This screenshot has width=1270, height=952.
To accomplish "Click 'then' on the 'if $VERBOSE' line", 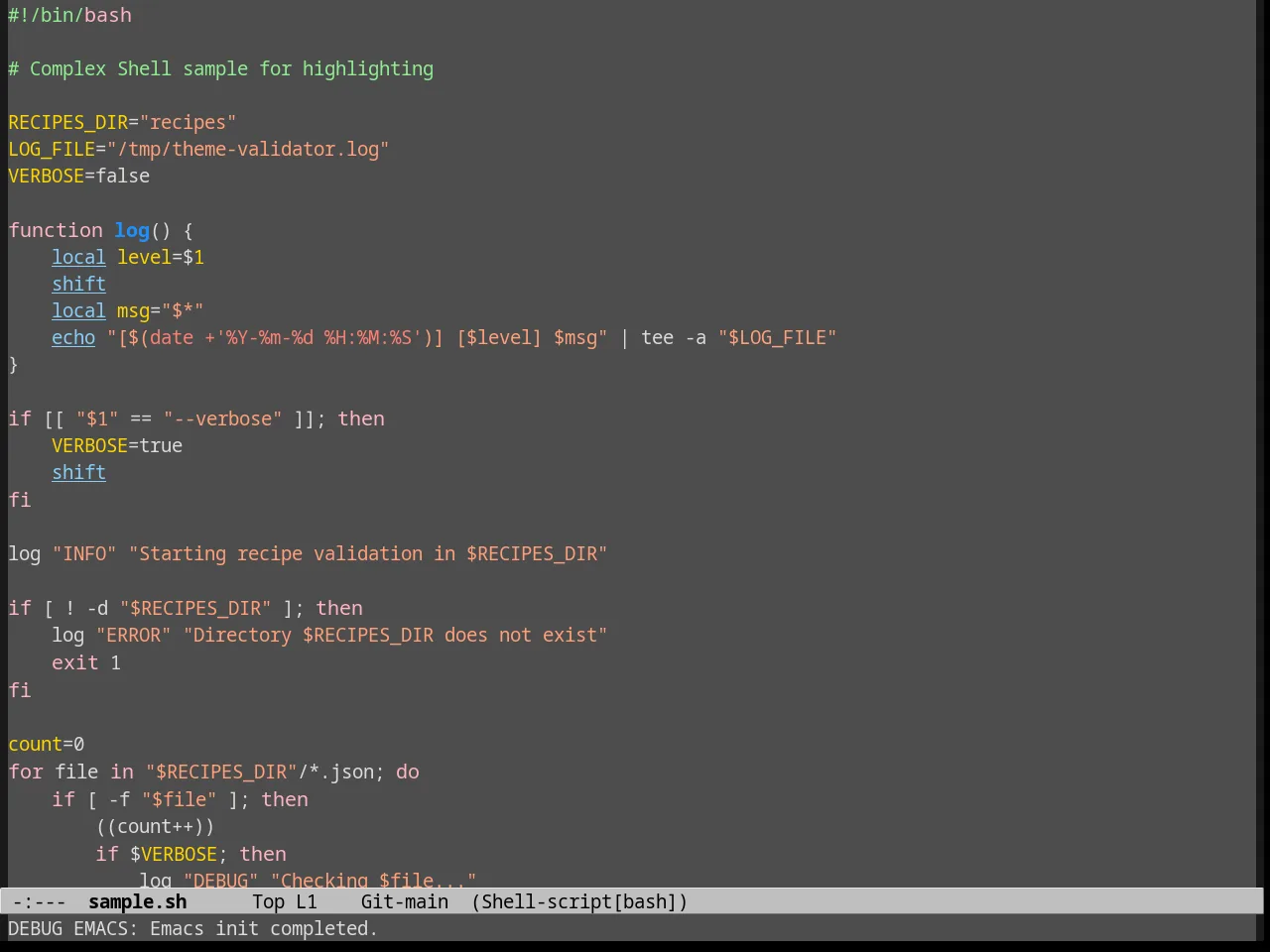I will pyautogui.click(x=263, y=854).
